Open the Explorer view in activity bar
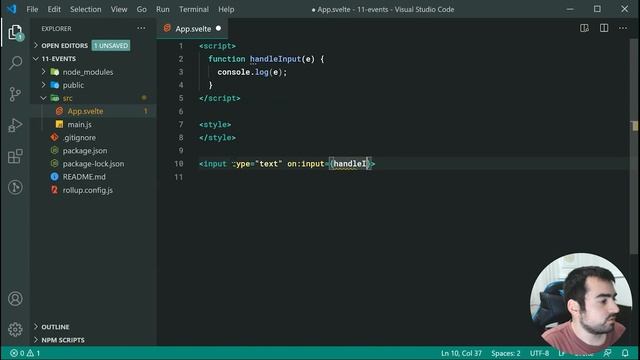Screen dimensions: 640x360 pos(15,32)
